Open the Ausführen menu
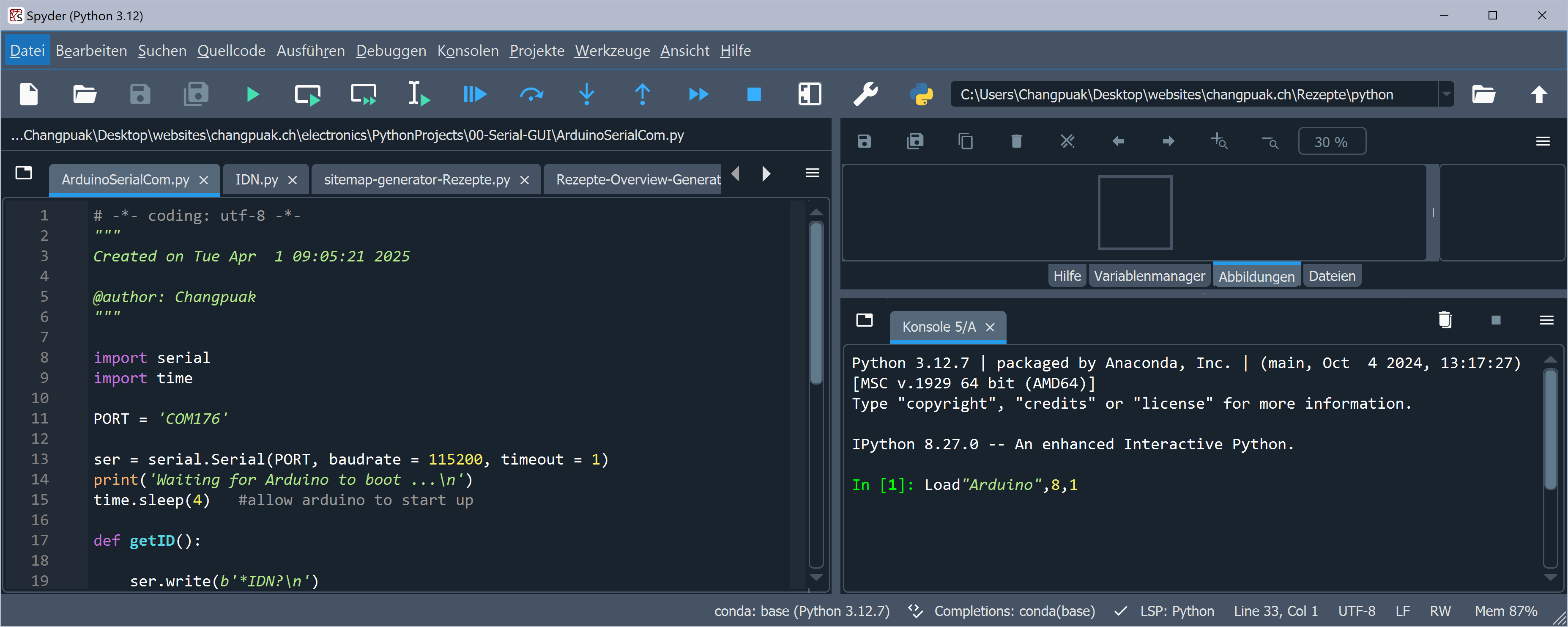Viewport: 1568px width, 627px height. [x=310, y=51]
